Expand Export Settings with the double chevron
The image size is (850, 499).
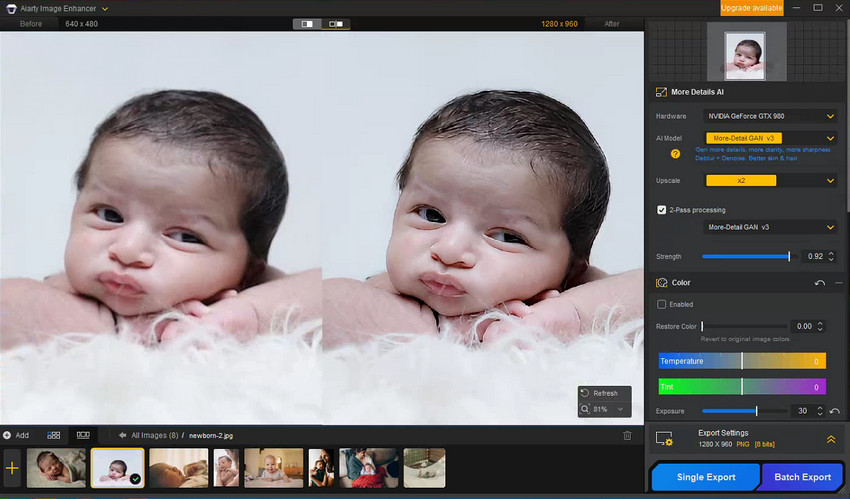(830, 439)
